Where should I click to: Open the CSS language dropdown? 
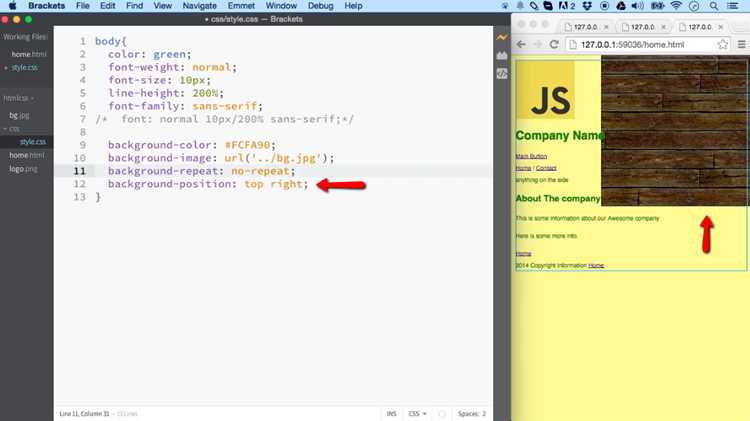(x=417, y=414)
